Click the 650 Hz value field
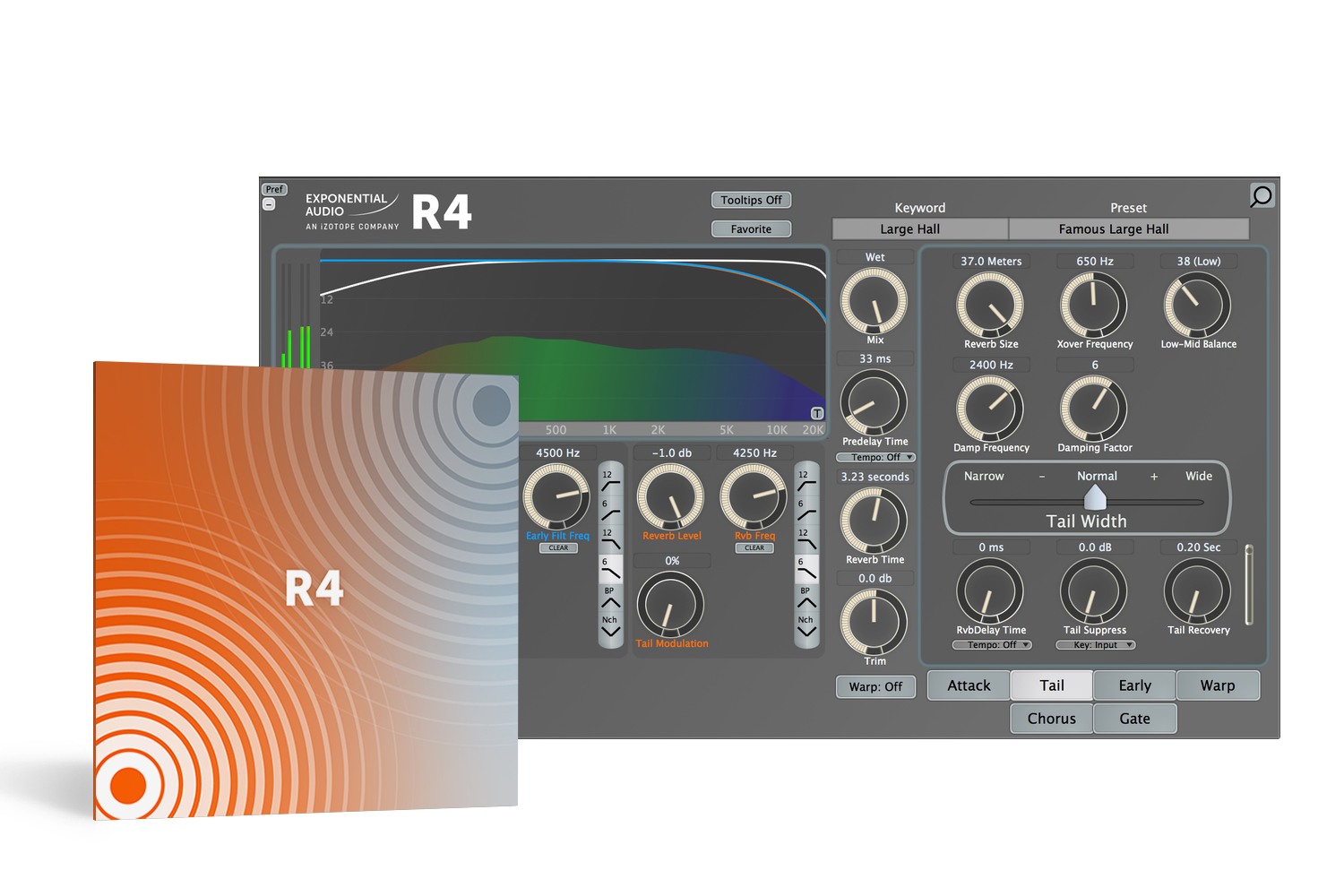The image size is (1344, 896). (x=1095, y=261)
